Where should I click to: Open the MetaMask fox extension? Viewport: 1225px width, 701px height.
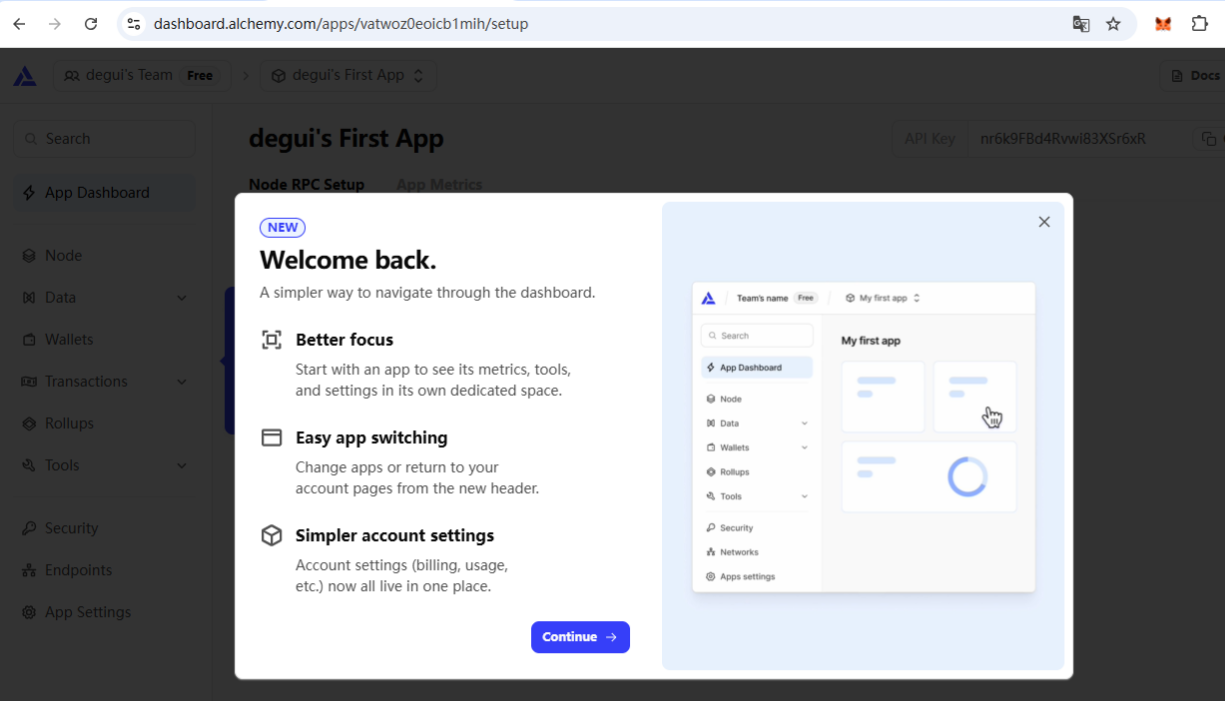coord(1163,24)
